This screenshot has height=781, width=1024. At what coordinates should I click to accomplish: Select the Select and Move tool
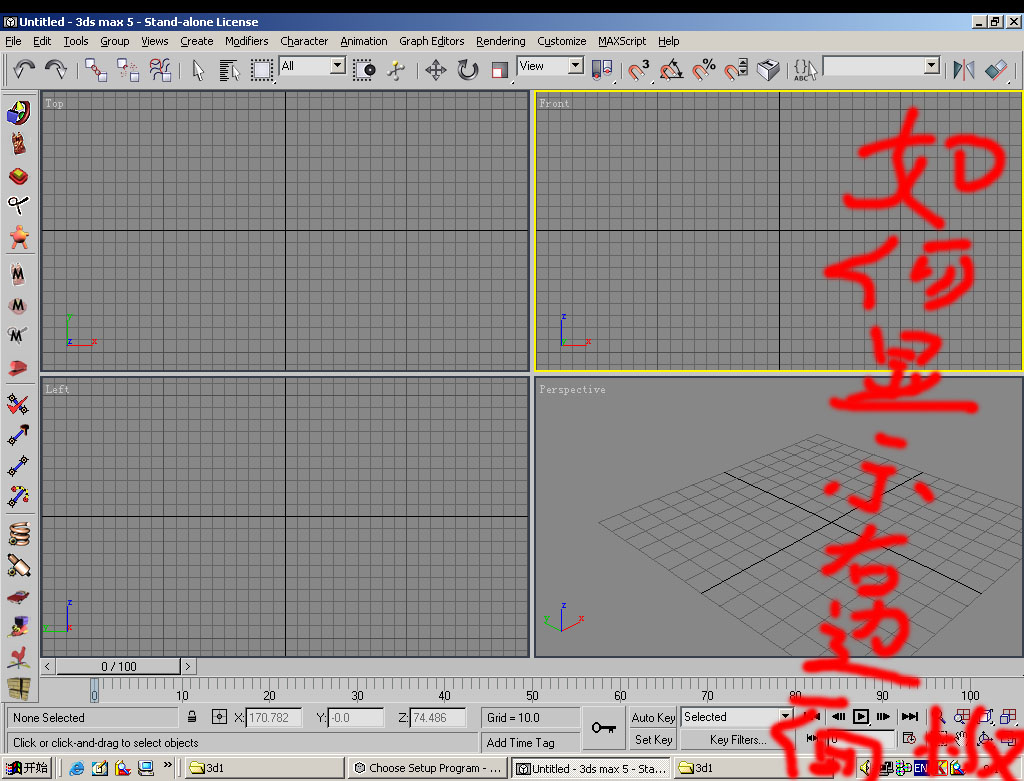[x=436, y=69]
